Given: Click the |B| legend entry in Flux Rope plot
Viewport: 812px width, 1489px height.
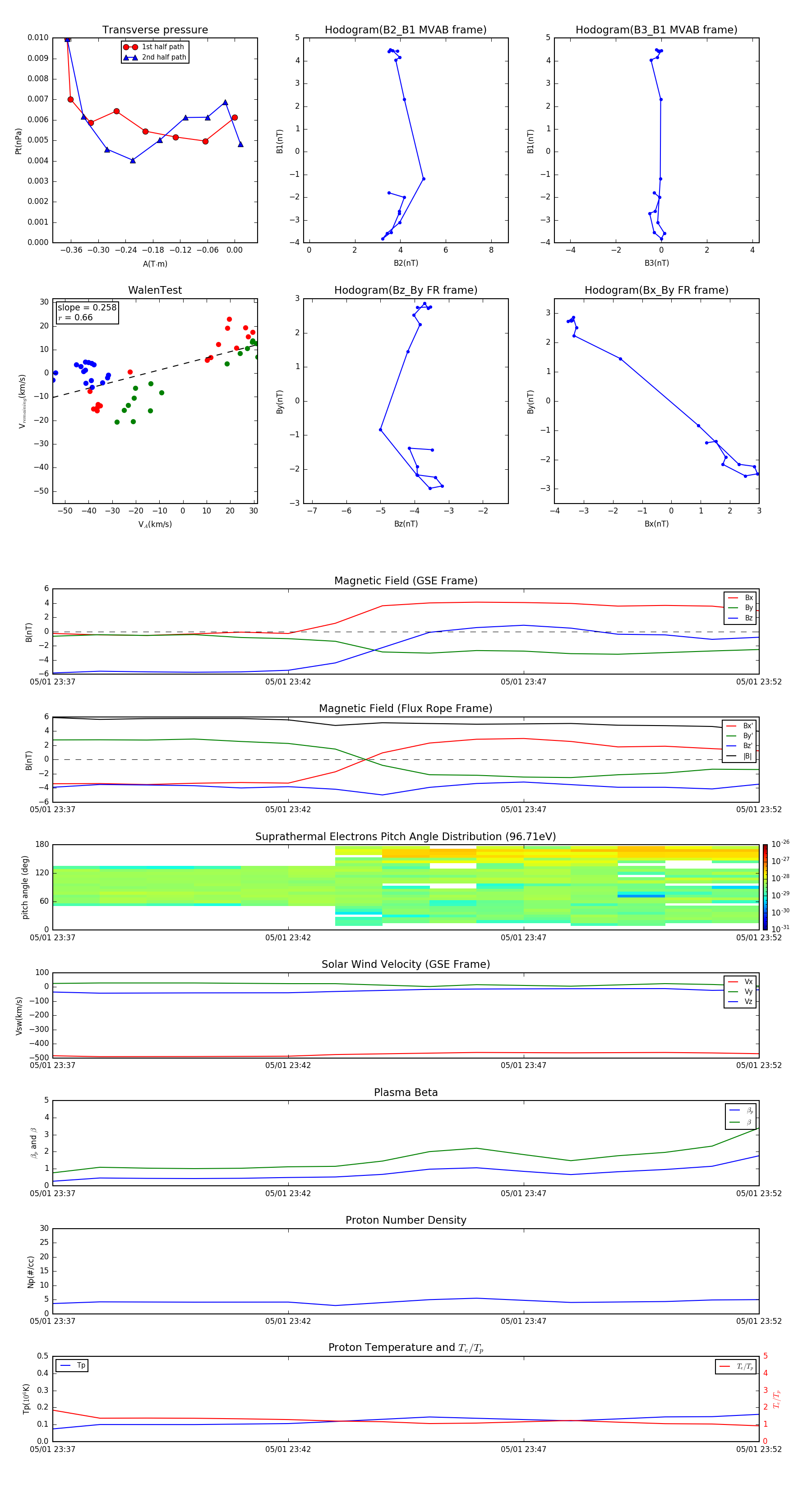Looking at the screenshot, I should [740, 756].
